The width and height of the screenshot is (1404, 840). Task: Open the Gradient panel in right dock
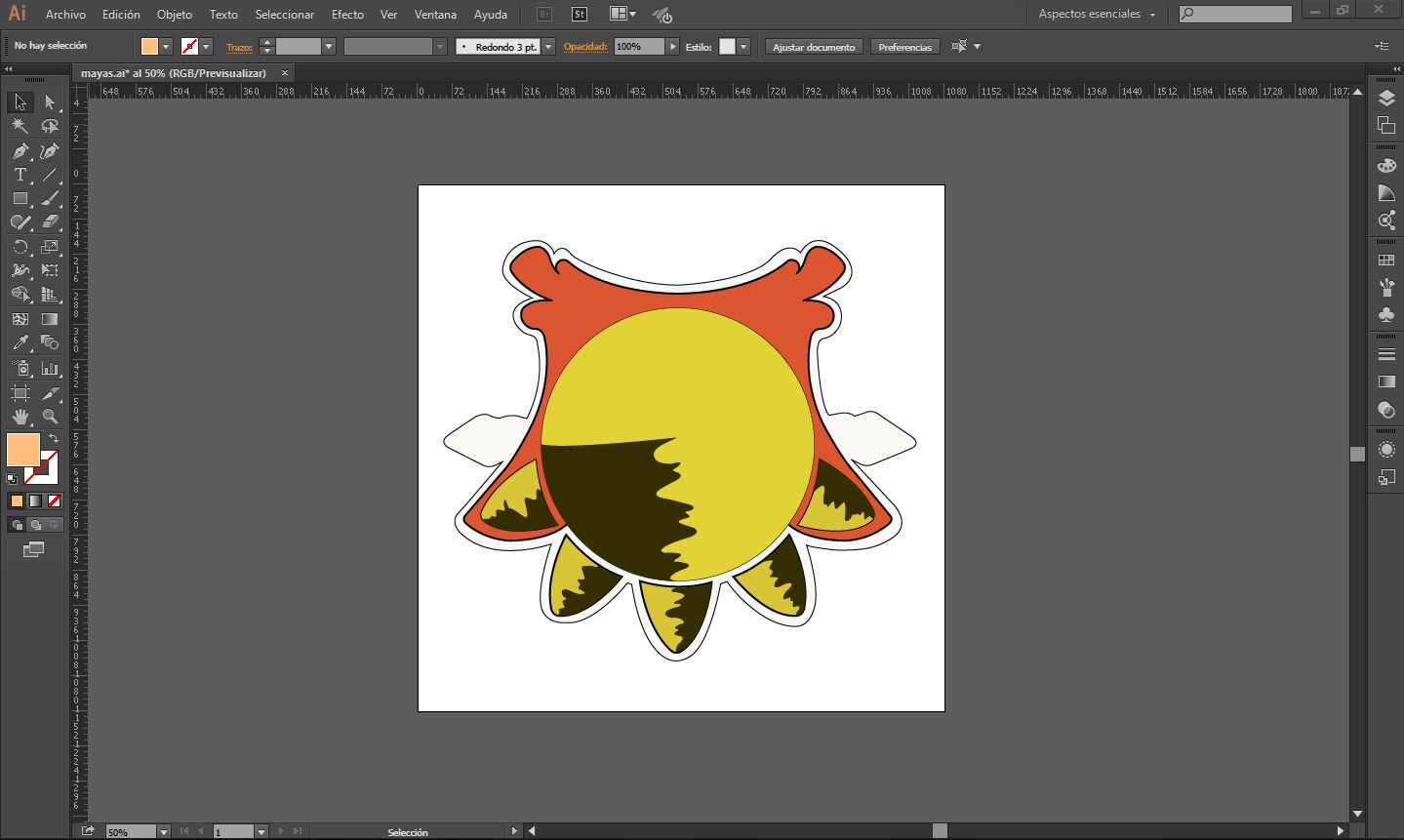click(x=1386, y=382)
